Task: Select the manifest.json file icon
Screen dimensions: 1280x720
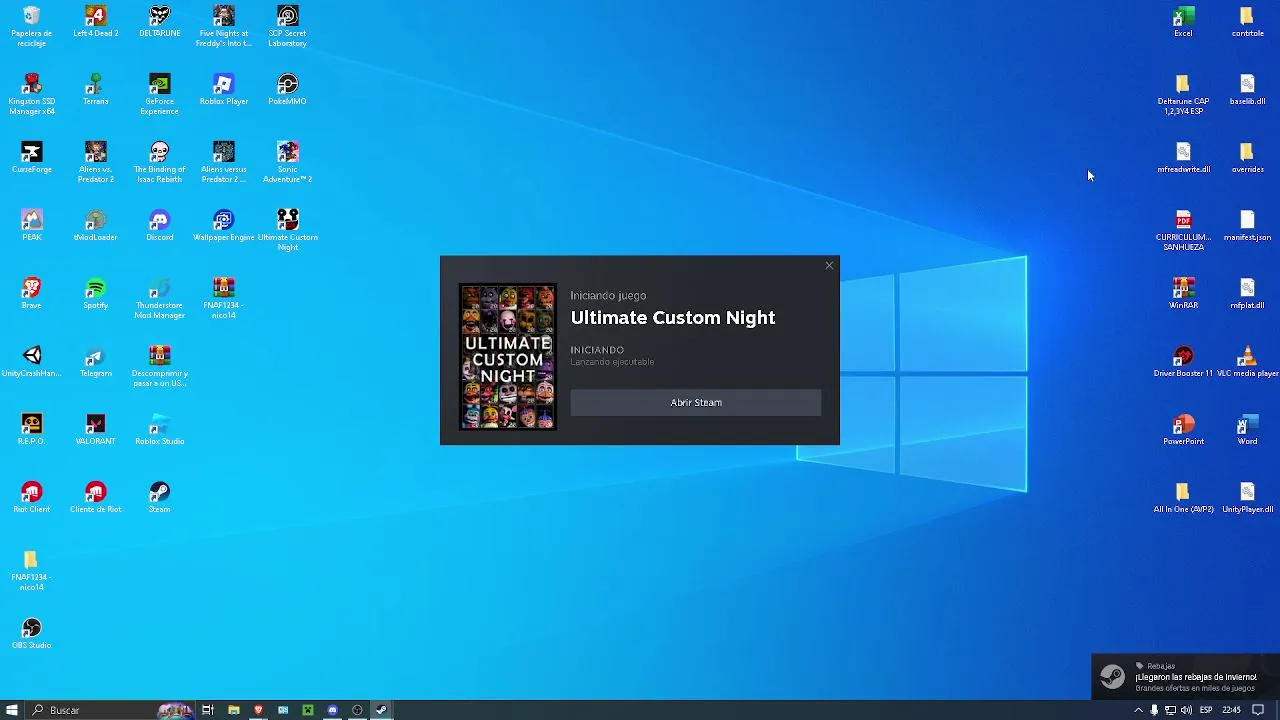Action: coord(1248,226)
